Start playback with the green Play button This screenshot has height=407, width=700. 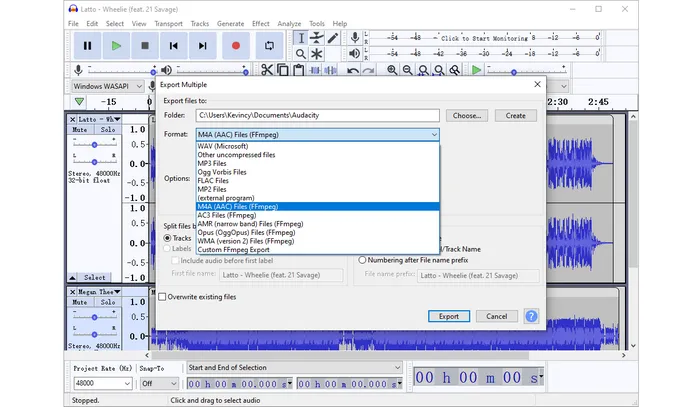point(116,46)
